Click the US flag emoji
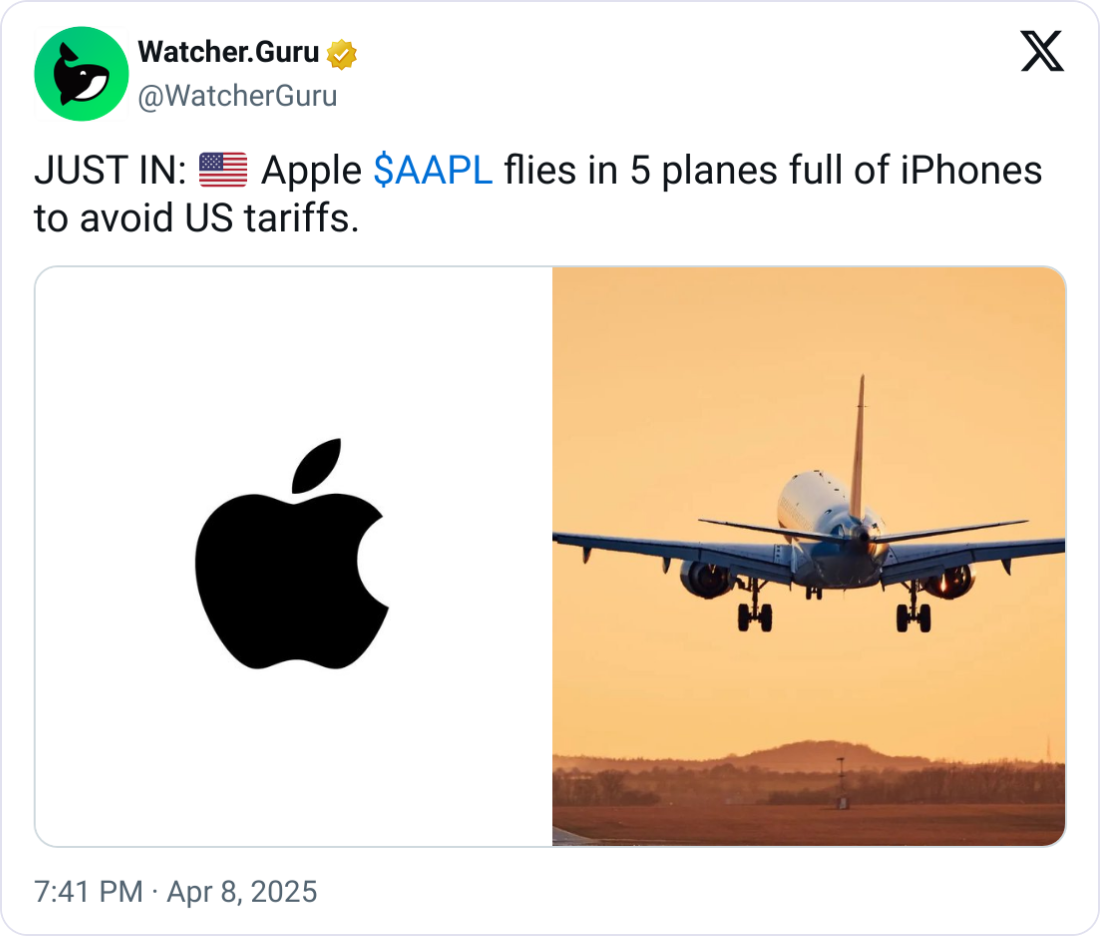Viewport: 1100px width, 936px height. coord(223,171)
